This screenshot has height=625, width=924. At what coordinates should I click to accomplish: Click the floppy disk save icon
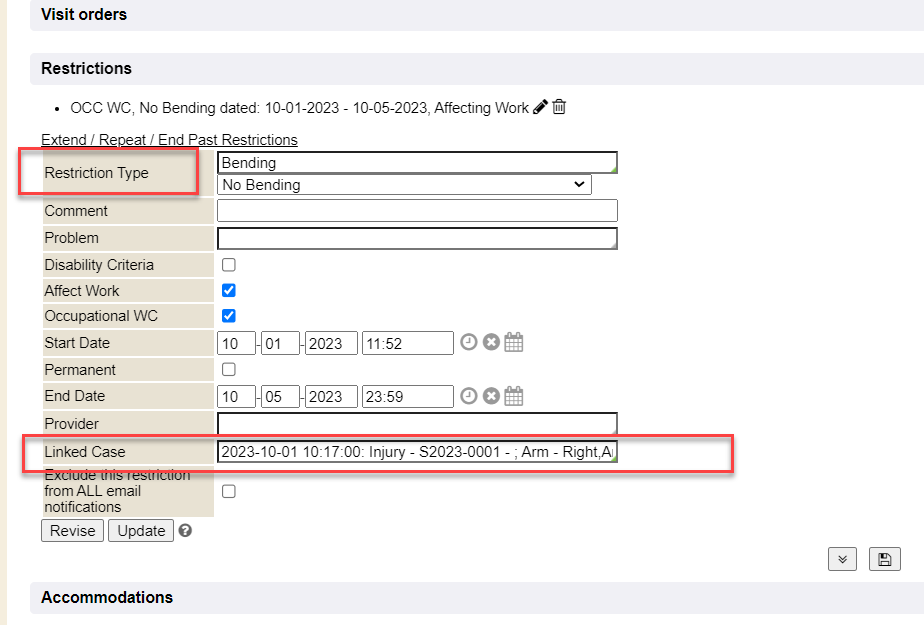884,559
